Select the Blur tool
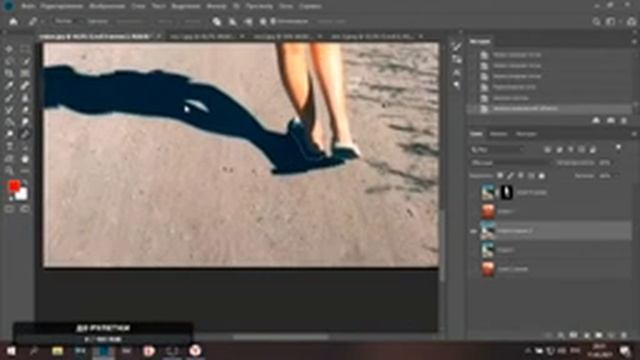 click(x=25, y=122)
